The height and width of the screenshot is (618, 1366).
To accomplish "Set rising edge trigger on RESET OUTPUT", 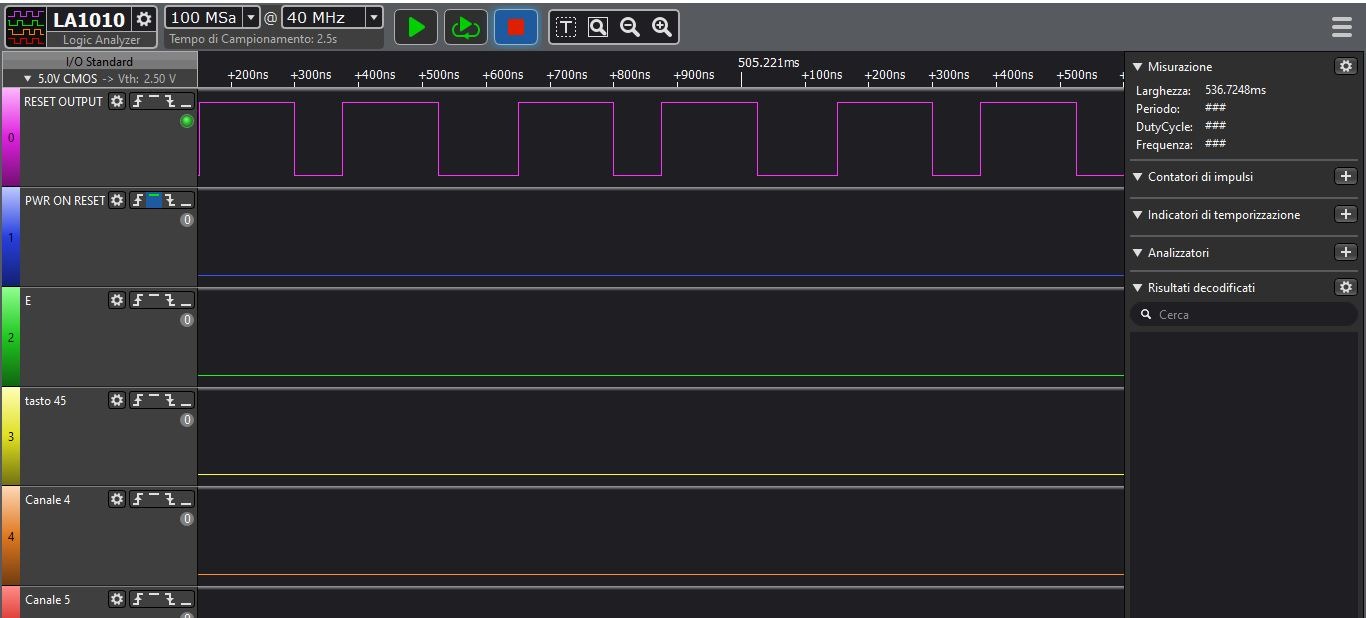I will click(x=138, y=101).
